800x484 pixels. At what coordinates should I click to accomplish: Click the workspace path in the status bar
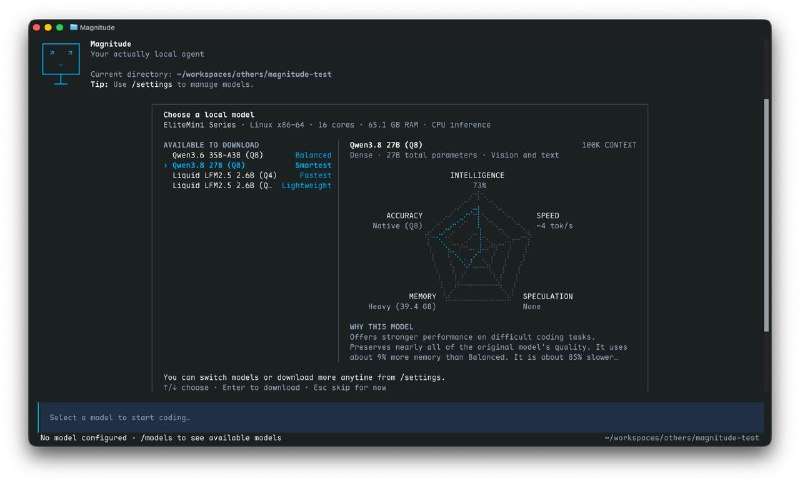[x=682, y=438]
